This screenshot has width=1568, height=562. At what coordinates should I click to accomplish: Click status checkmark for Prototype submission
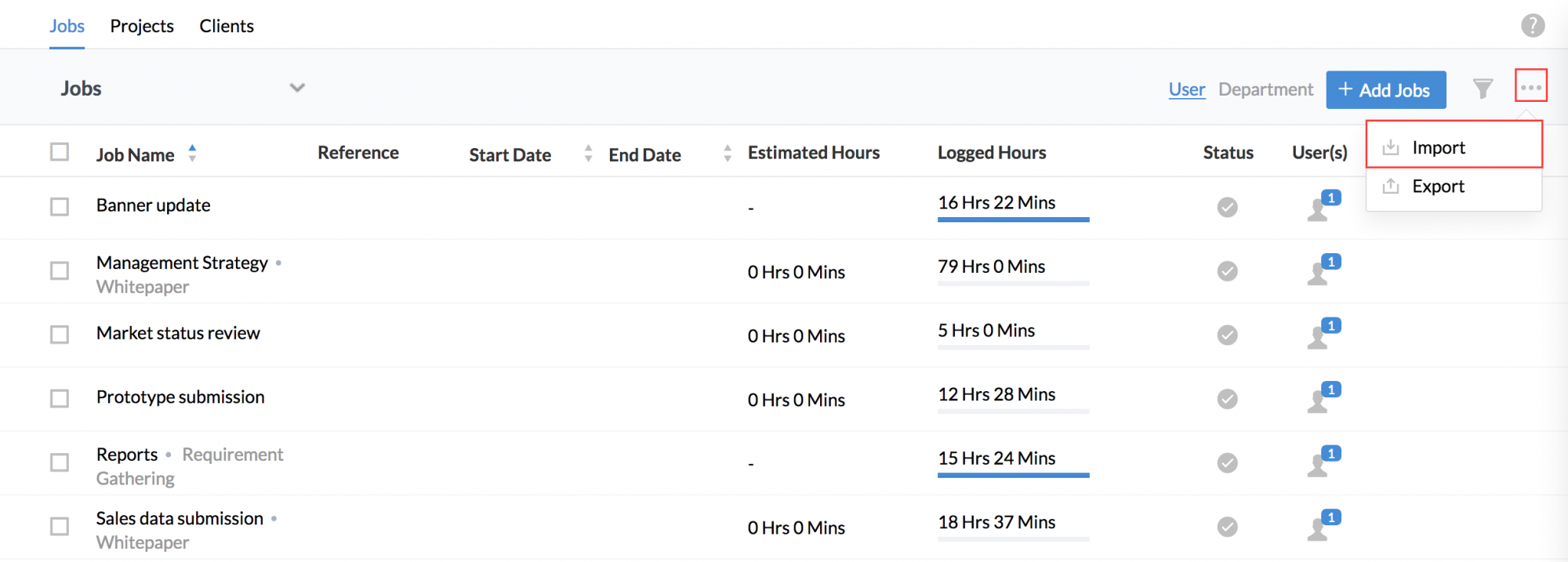tap(1227, 399)
